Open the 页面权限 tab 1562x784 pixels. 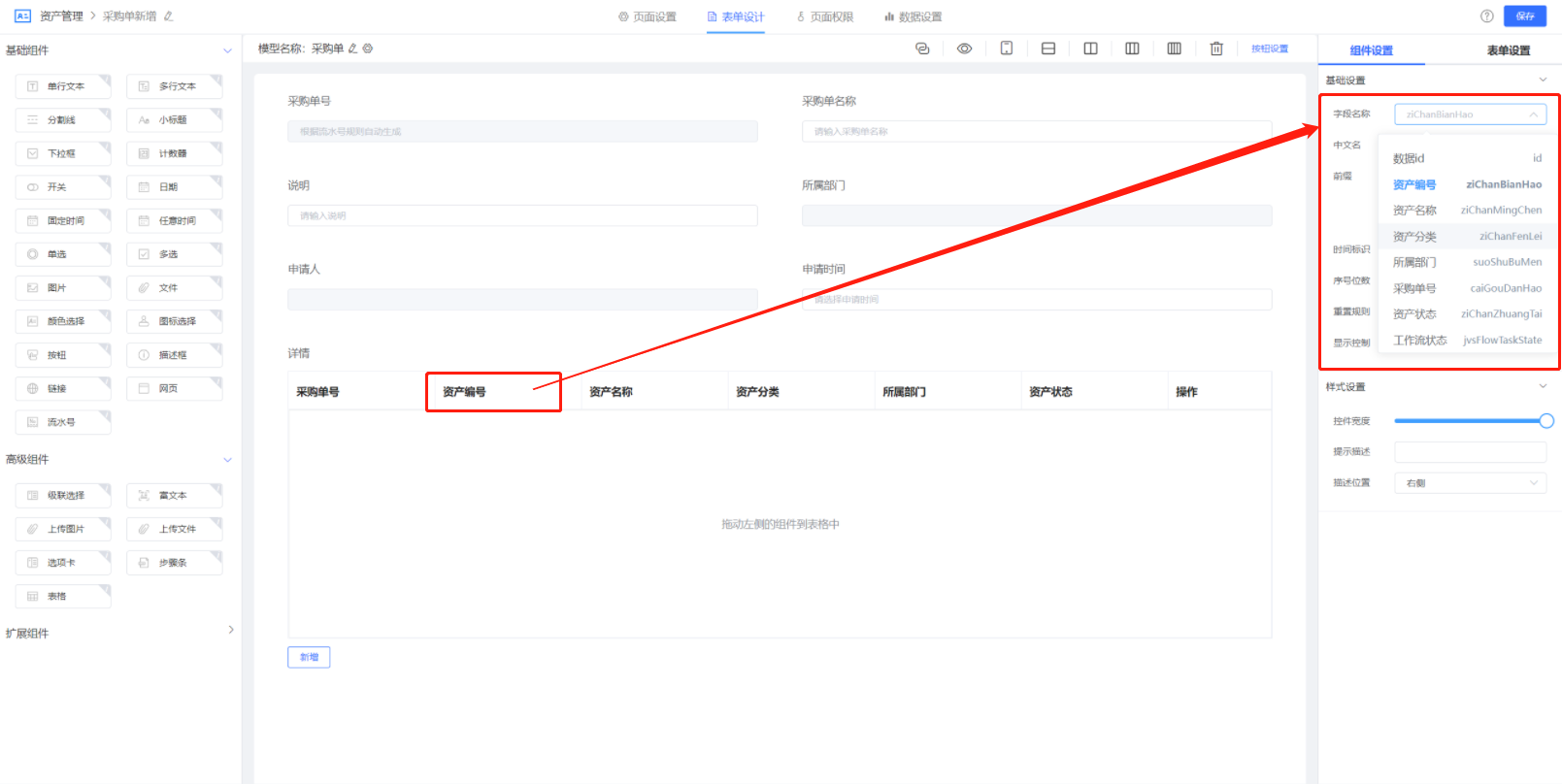tap(824, 16)
